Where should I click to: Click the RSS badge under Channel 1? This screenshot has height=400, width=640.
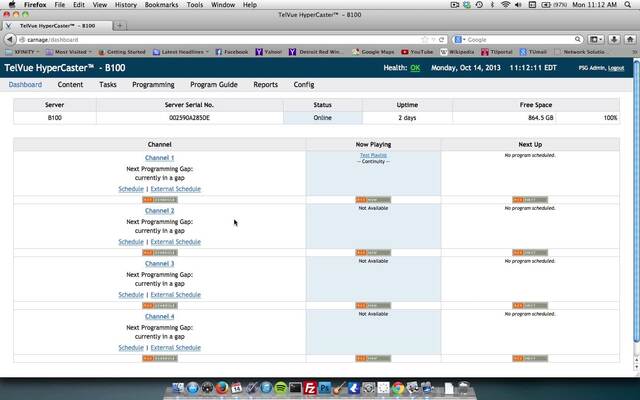(159, 200)
